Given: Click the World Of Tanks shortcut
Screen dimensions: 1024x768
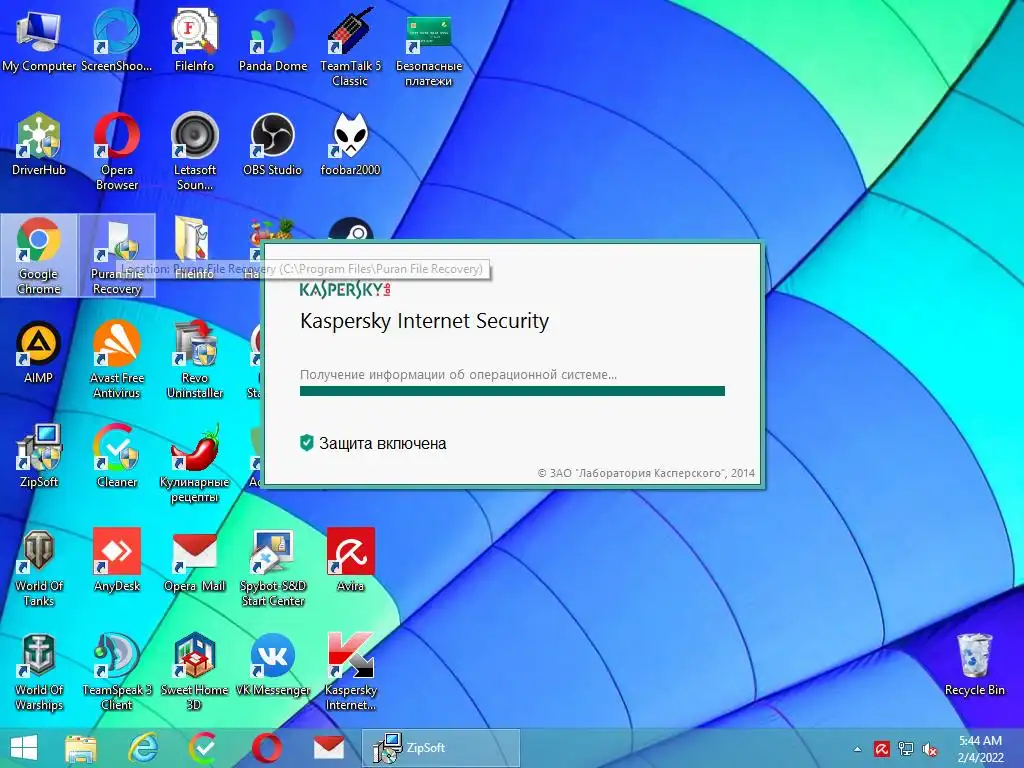Looking at the screenshot, I should click(39, 568).
